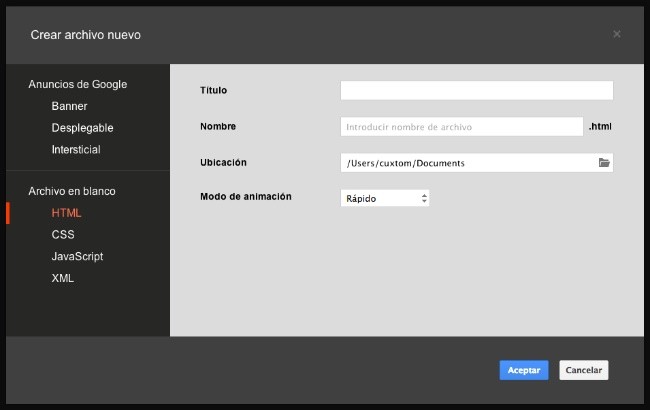Click the Título field label

coord(214,91)
